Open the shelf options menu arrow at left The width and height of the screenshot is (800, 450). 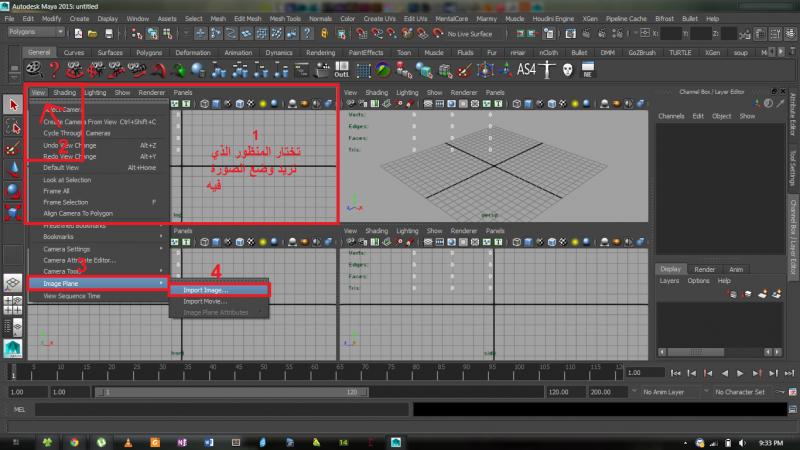[x=14, y=75]
